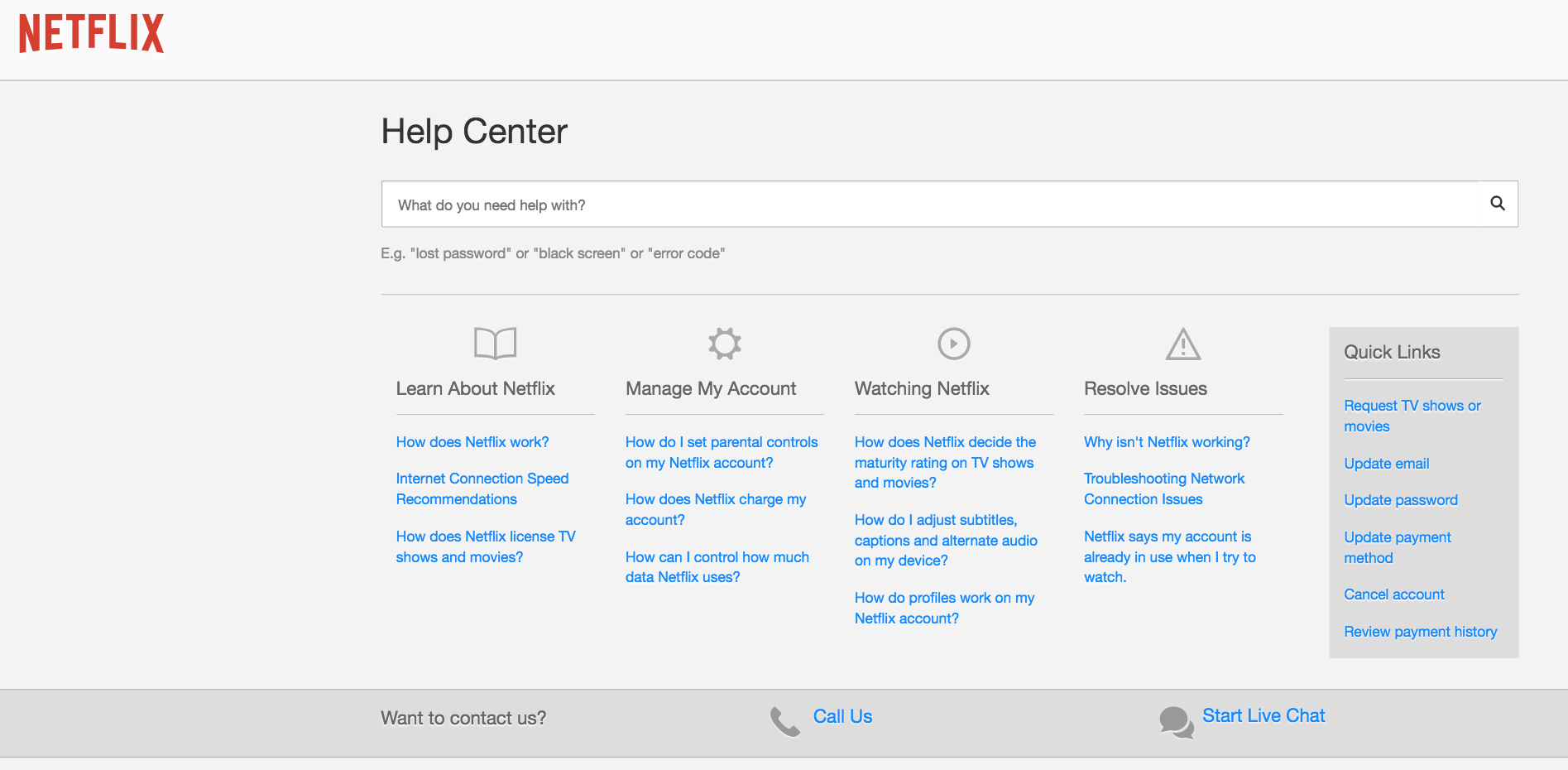The image size is (1568, 770).
Task: Open 'How does Netflix work?' article
Action: coord(472,442)
